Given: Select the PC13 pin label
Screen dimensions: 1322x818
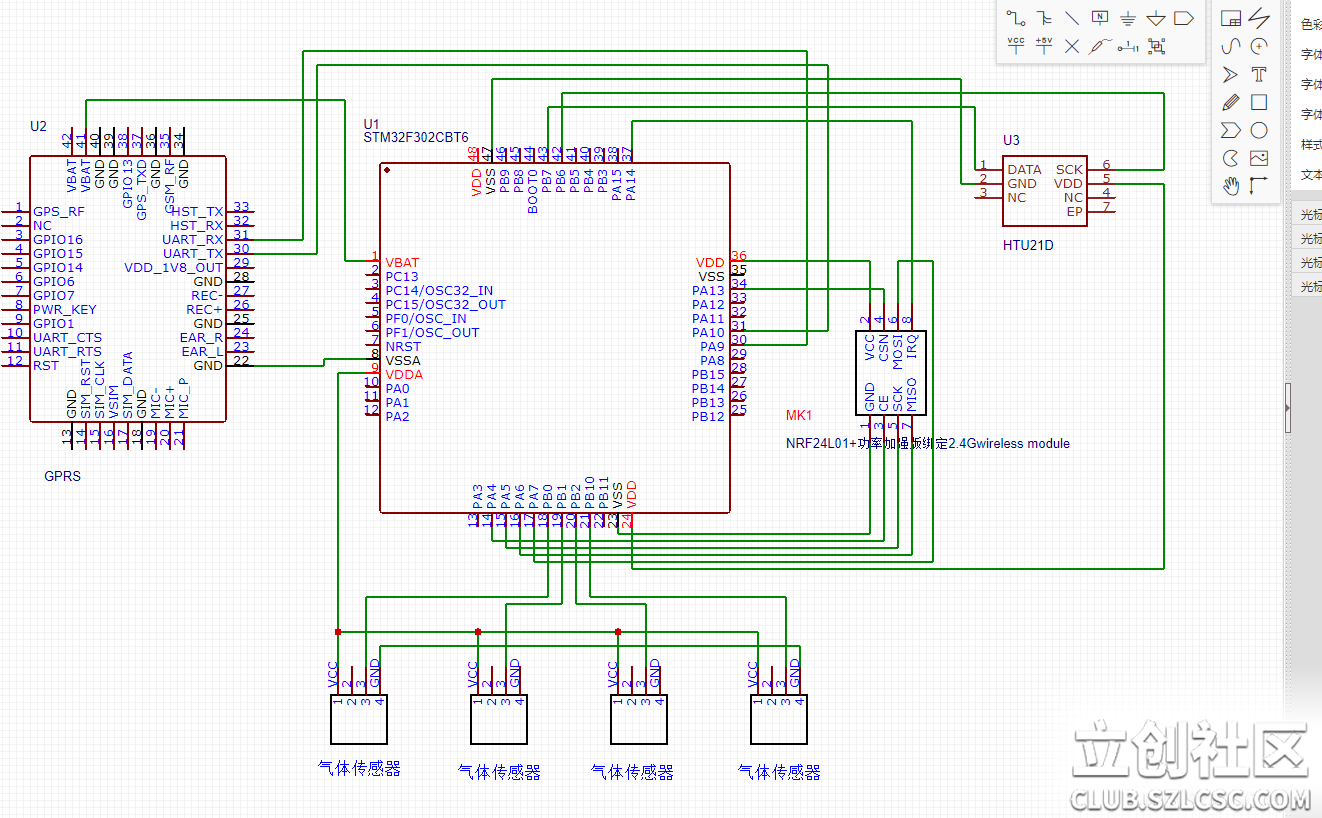Looking at the screenshot, I should 402,277.
